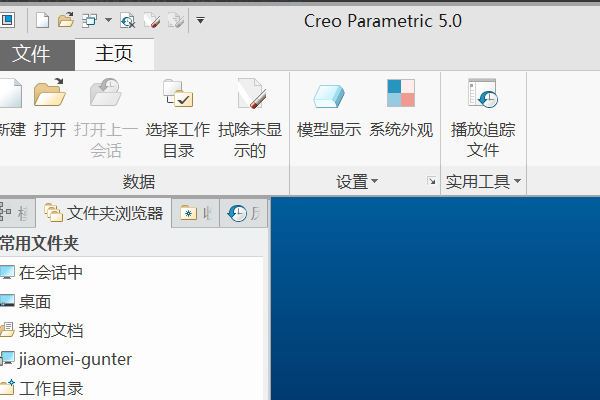Select 桌面 in common folders
600x400 pixels.
point(26,302)
